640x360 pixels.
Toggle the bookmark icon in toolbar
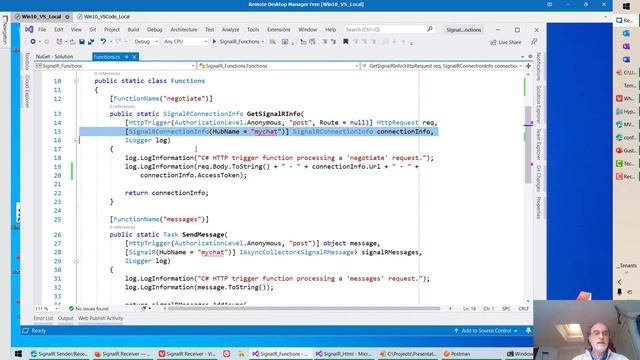pos(345,42)
